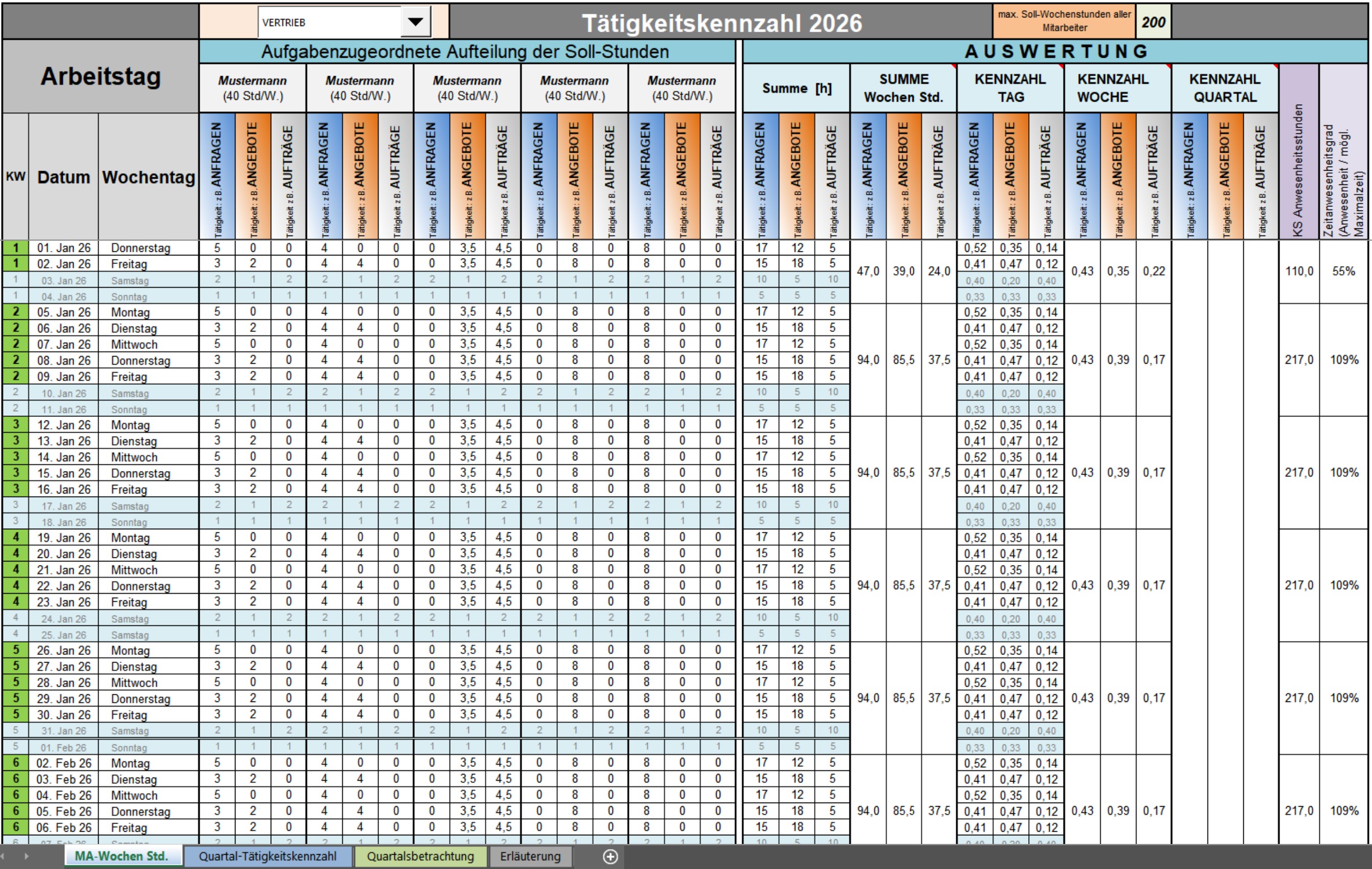Select the KENNZAHL QUARTAL header cell
The height and width of the screenshot is (869, 1372).
click(x=1224, y=88)
